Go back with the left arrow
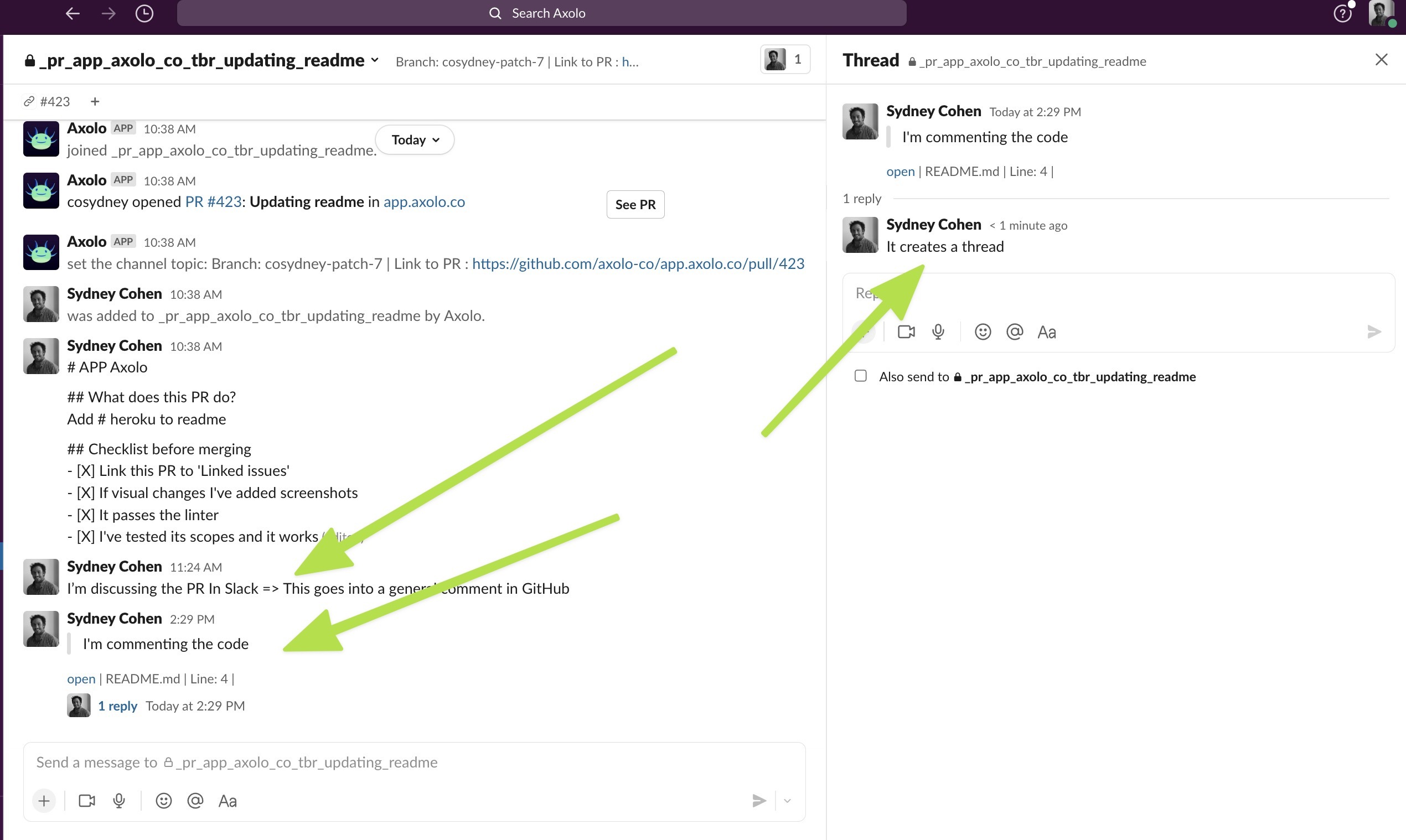 [73, 13]
